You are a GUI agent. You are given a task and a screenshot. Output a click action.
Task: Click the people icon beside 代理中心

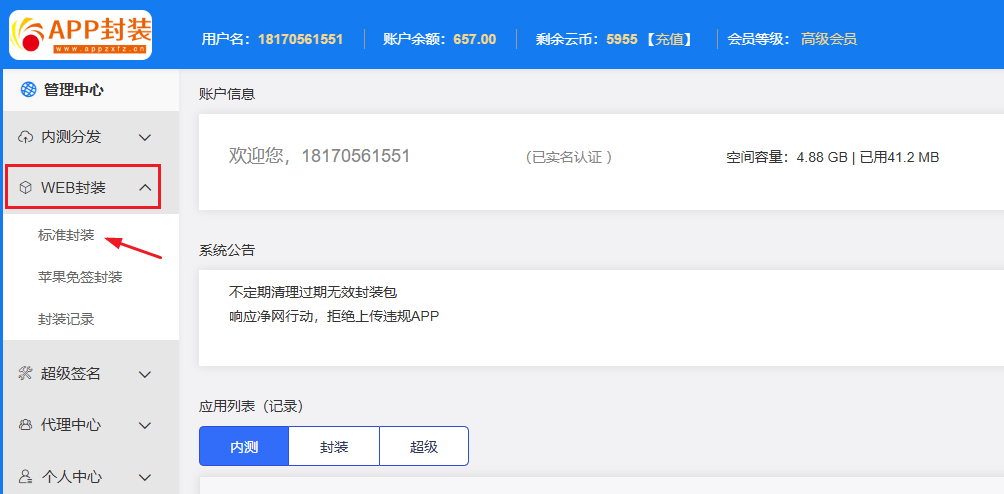[x=26, y=425]
